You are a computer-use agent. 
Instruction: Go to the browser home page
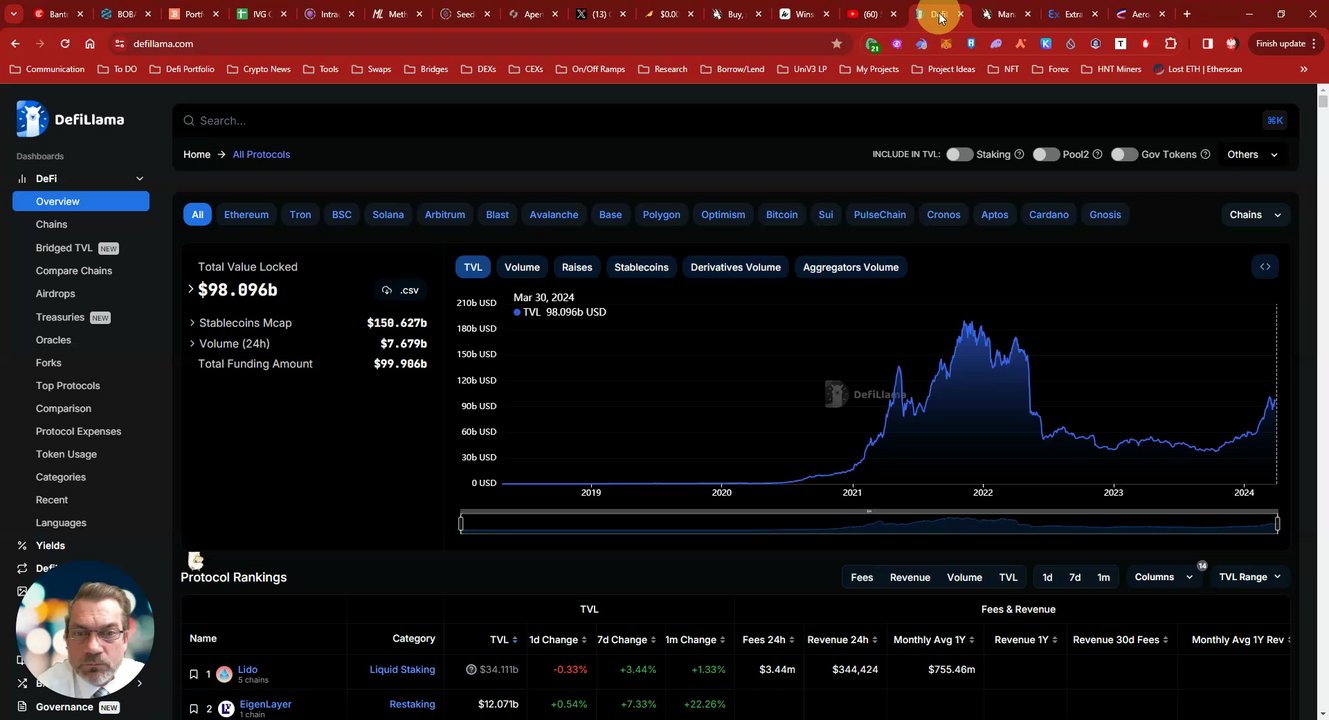[90, 44]
